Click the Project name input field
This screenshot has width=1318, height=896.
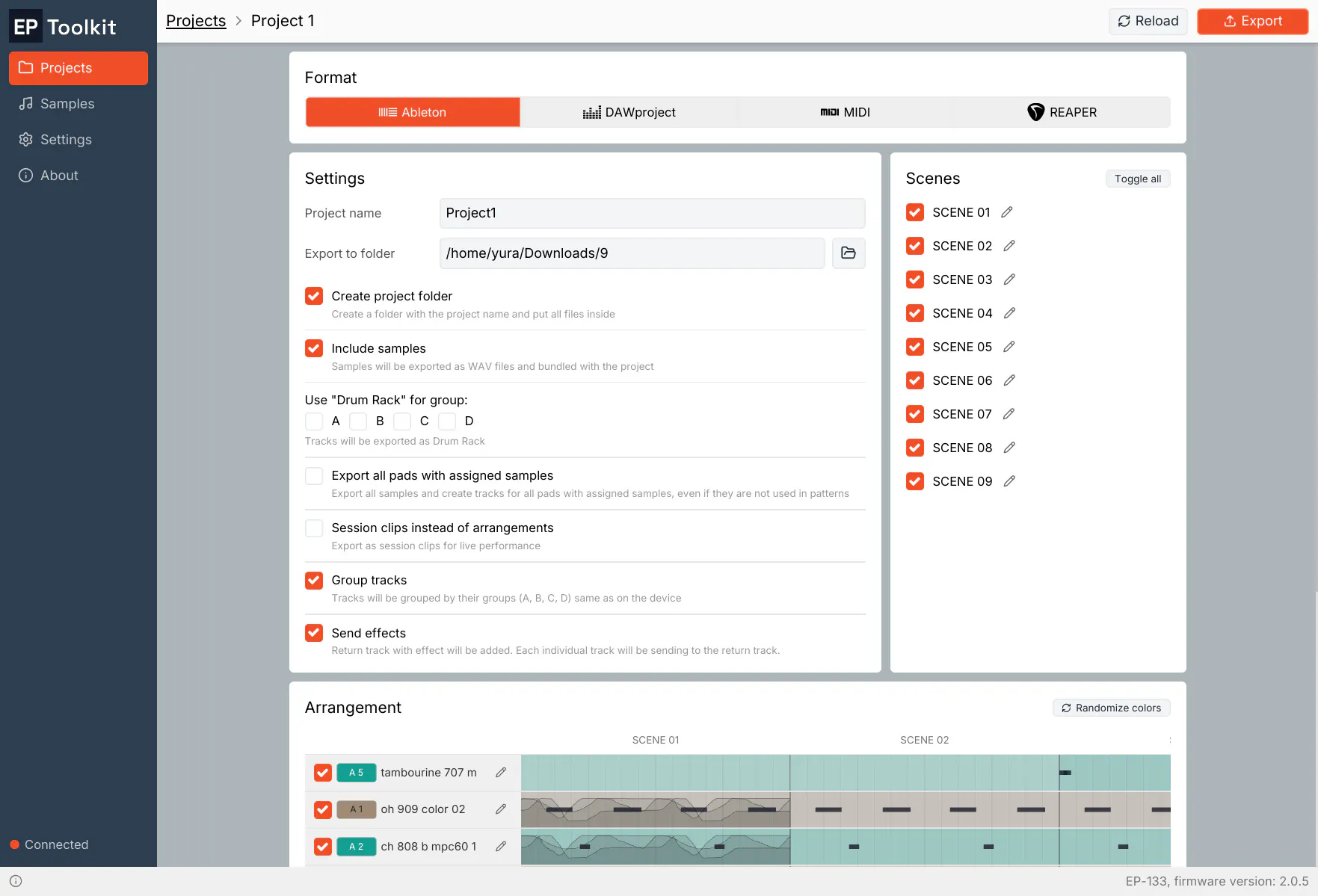[652, 213]
